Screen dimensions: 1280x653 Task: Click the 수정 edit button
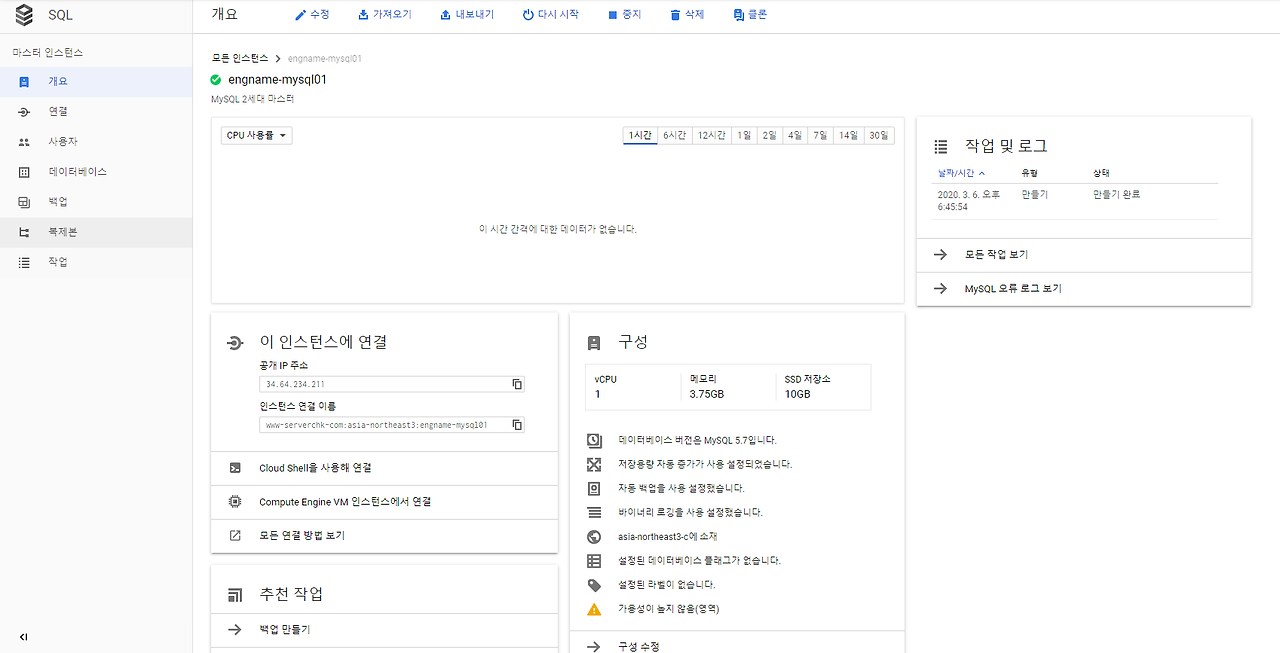[x=312, y=15]
